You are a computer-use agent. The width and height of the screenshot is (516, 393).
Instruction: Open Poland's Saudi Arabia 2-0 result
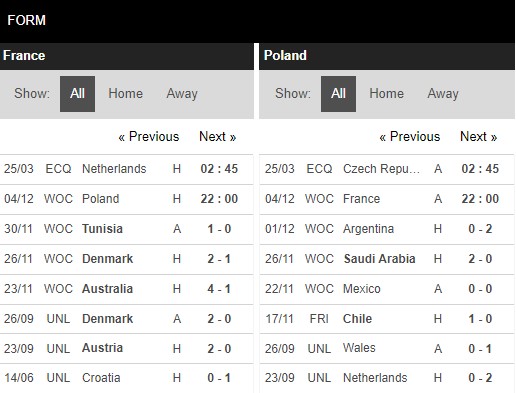pos(387,259)
